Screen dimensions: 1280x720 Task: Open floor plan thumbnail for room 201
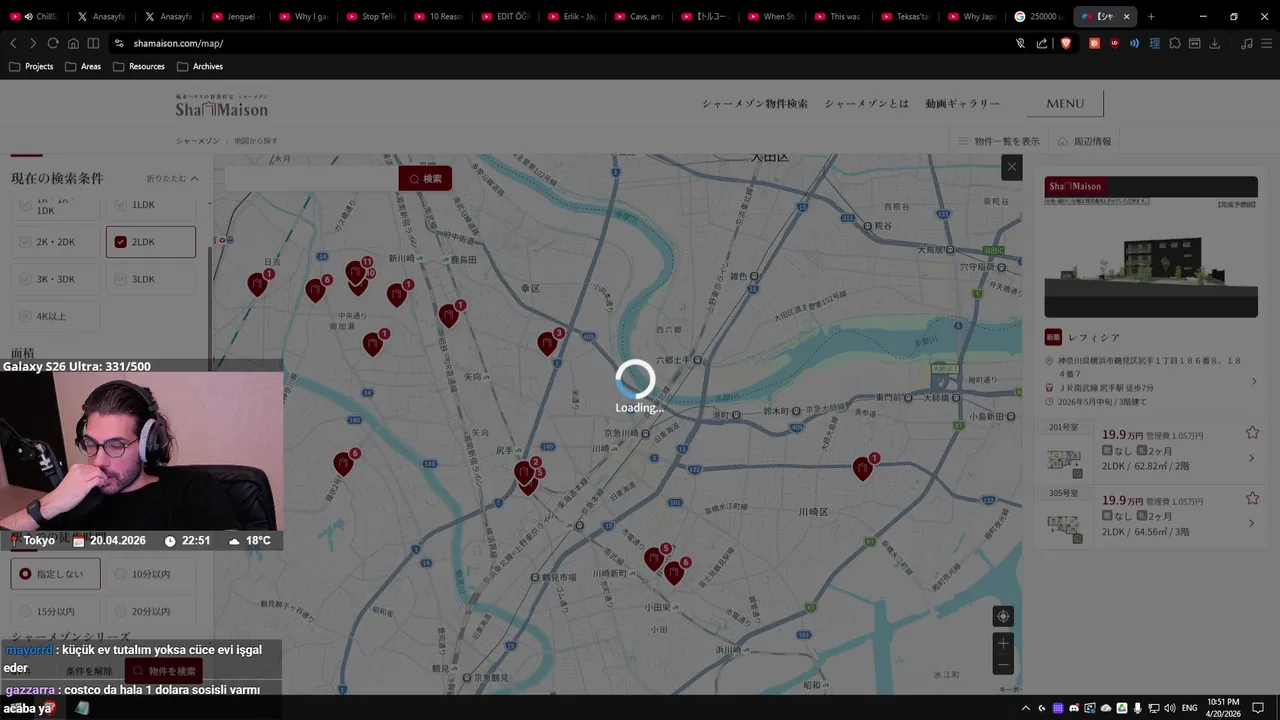click(1064, 459)
